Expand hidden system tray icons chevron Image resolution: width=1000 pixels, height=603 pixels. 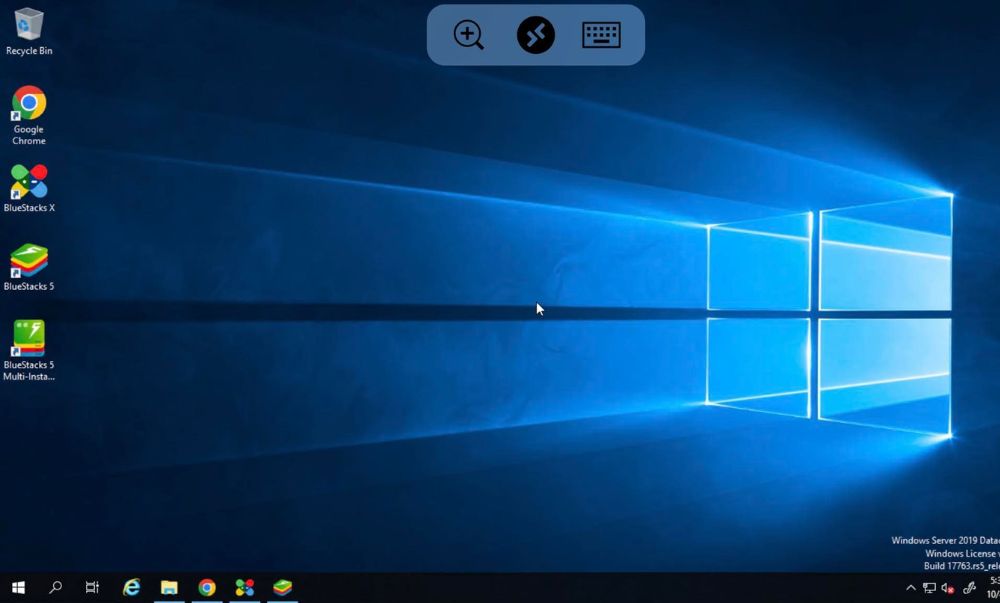click(x=910, y=588)
